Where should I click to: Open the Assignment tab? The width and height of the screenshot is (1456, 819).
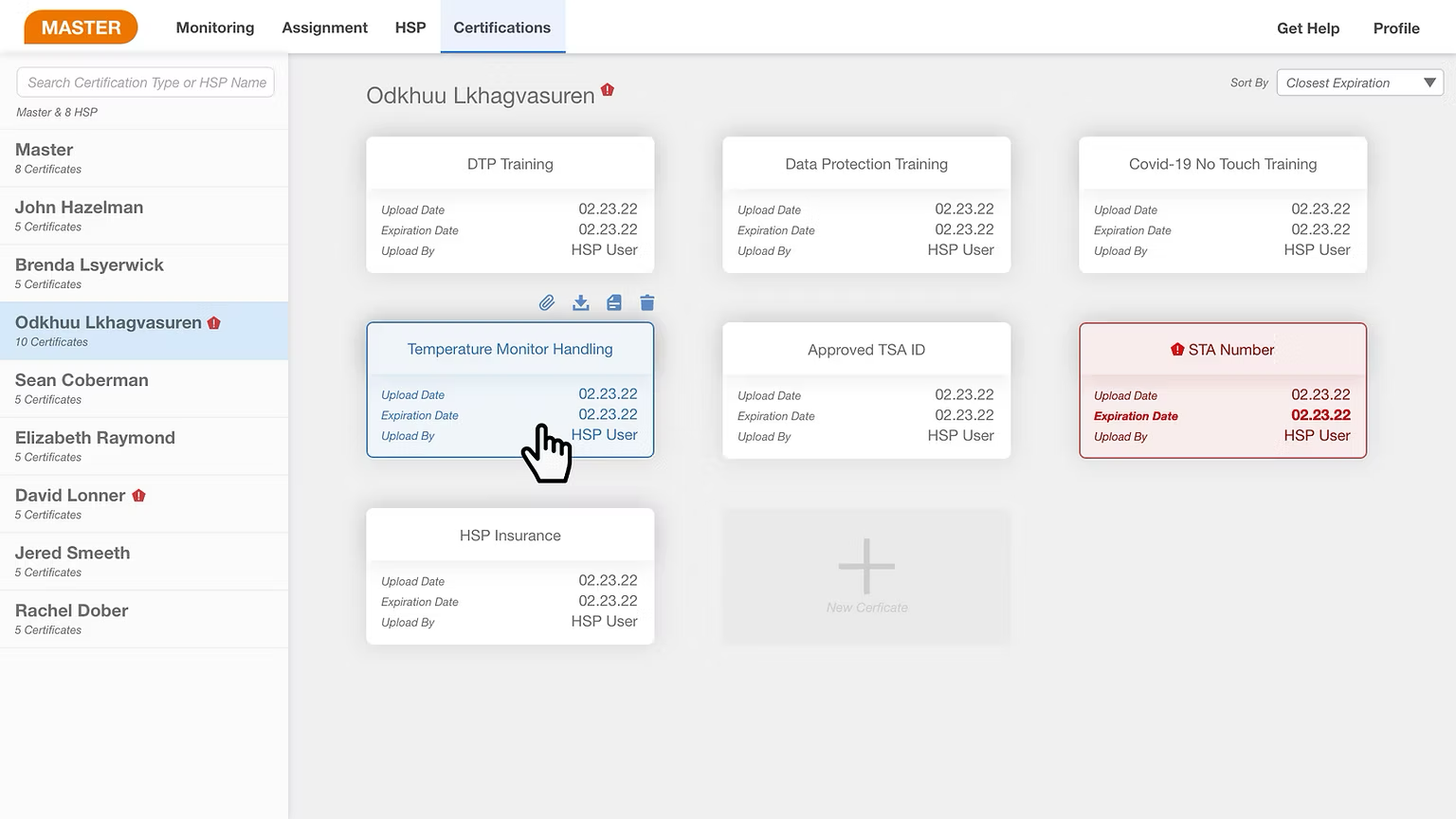[x=324, y=27]
